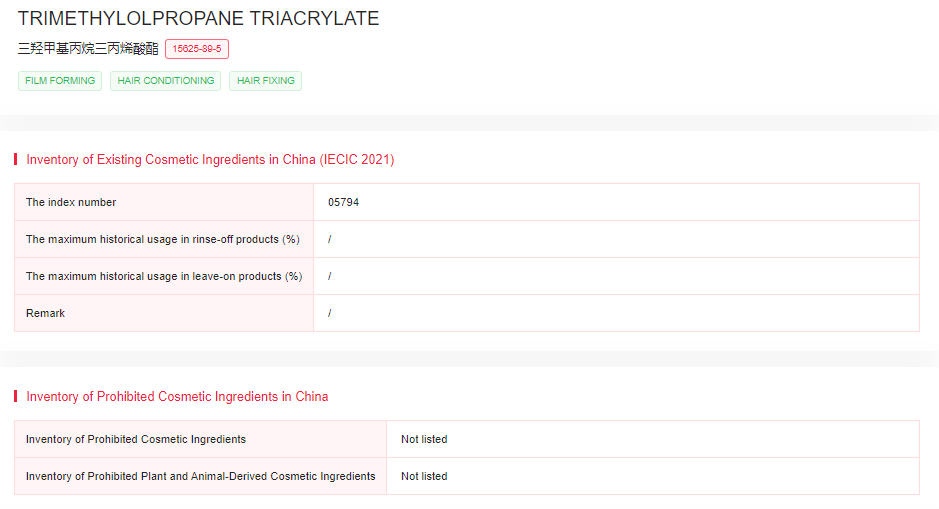Click the Prohibited Plant and Animal-Derived row label
The height and width of the screenshot is (509, 939).
200,476
